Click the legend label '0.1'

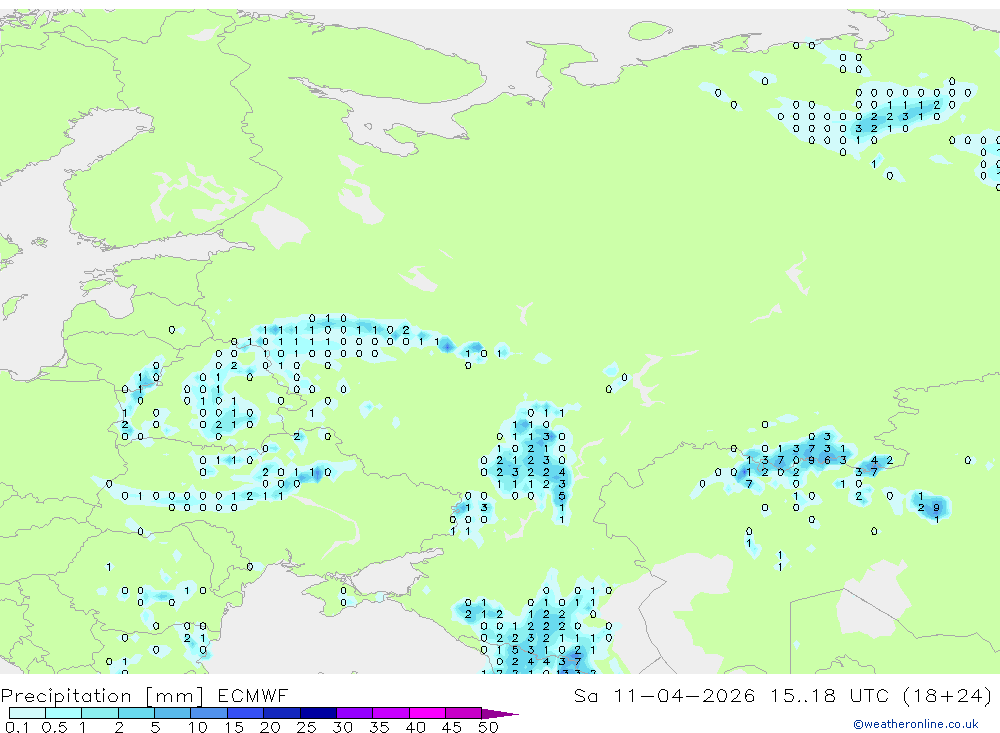click(x=17, y=727)
